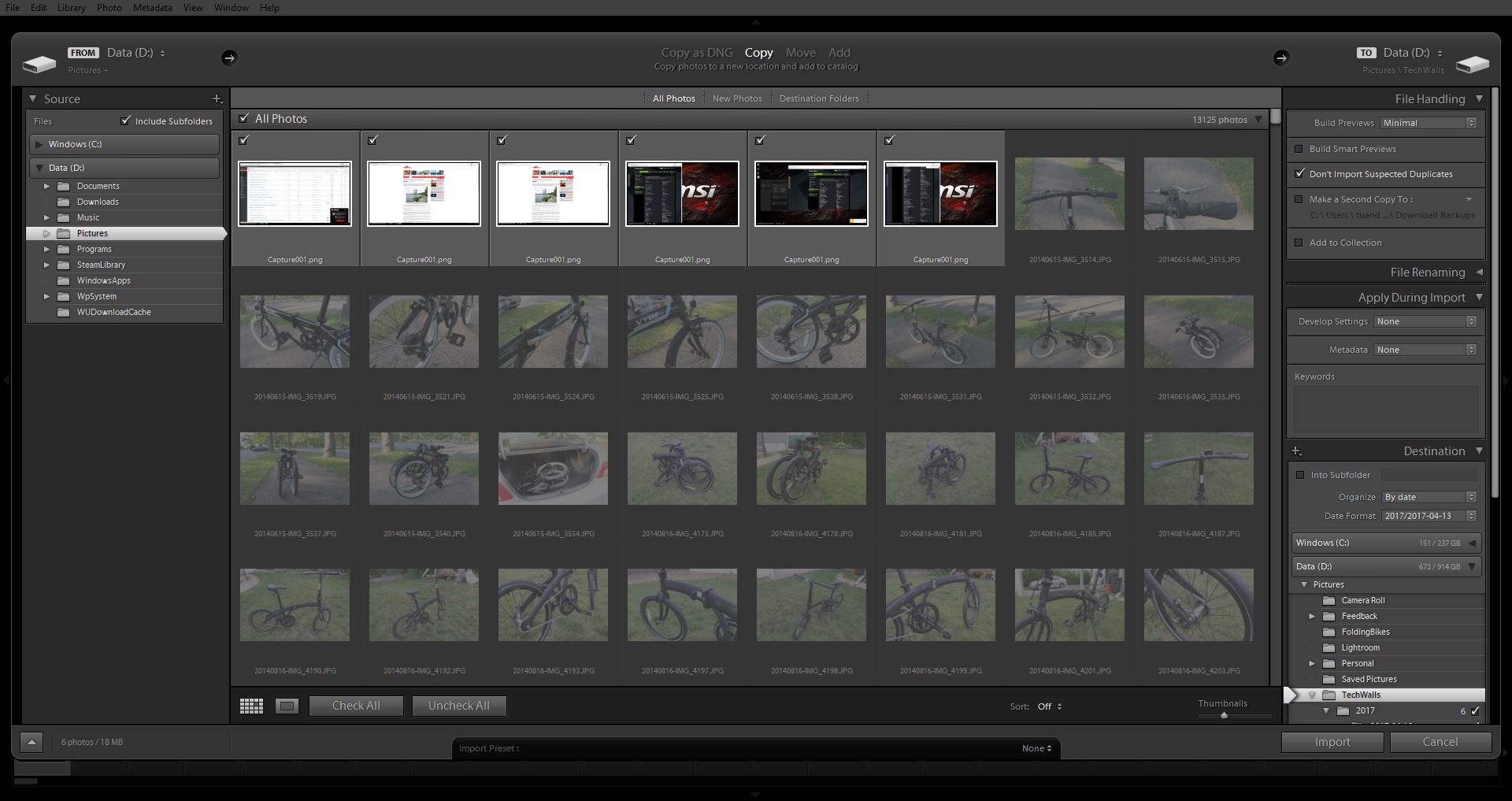Viewport: 1512px width, 801px height.
Task: Open the Sort order dropdown
Action: click(x=1049, y=706)
